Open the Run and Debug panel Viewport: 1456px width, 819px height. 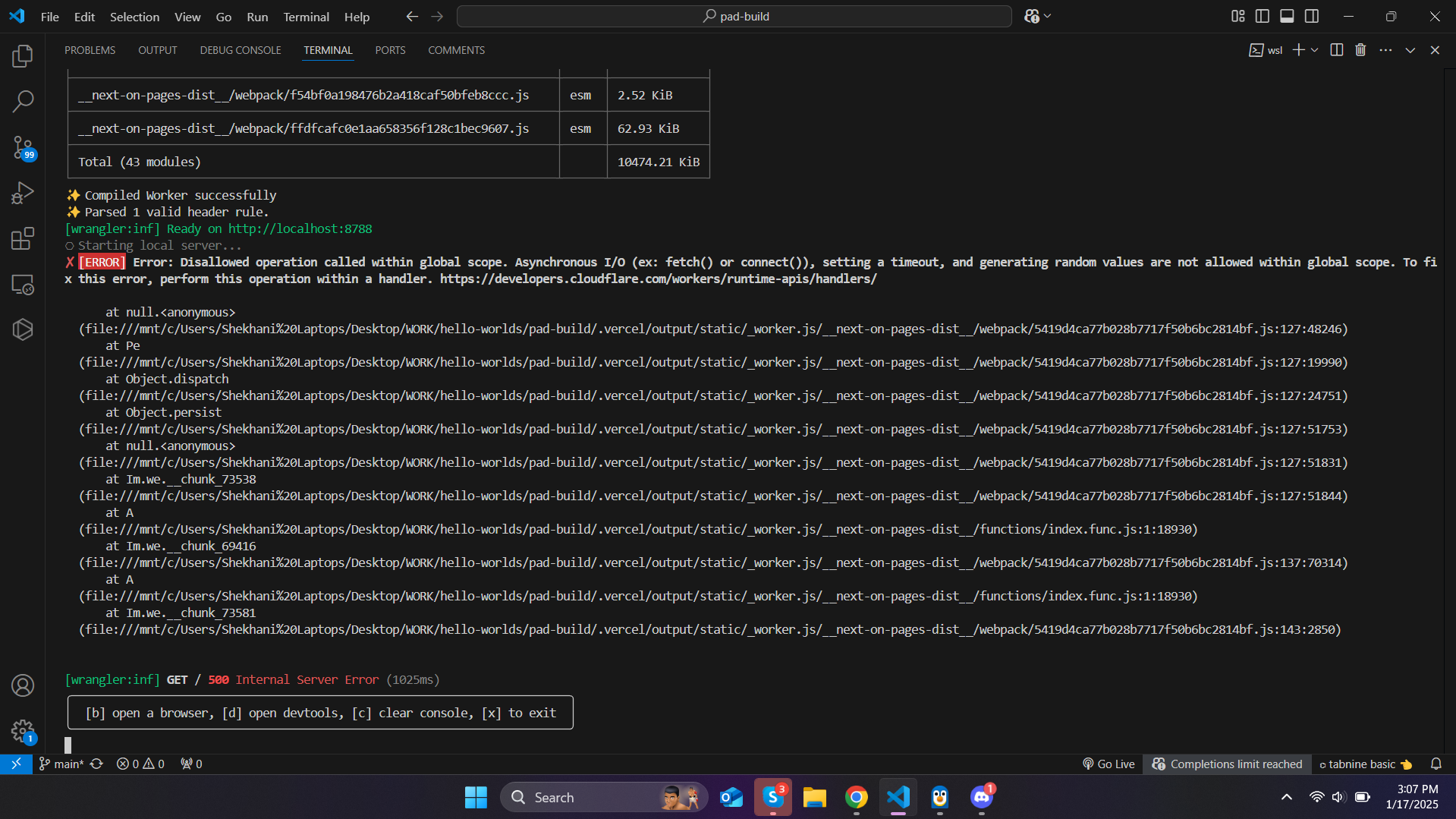23,193
